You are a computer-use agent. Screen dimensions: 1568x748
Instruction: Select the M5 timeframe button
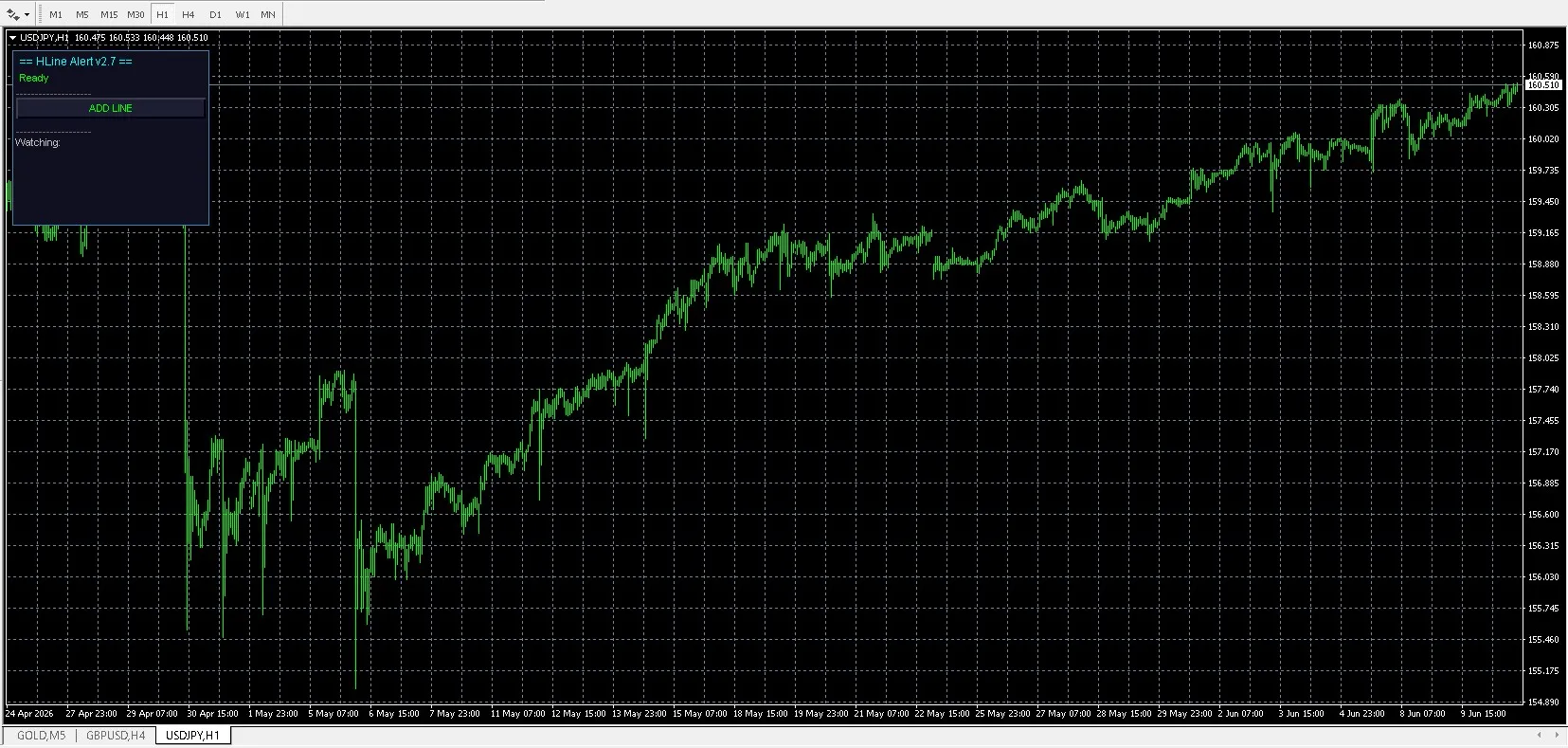82,14
